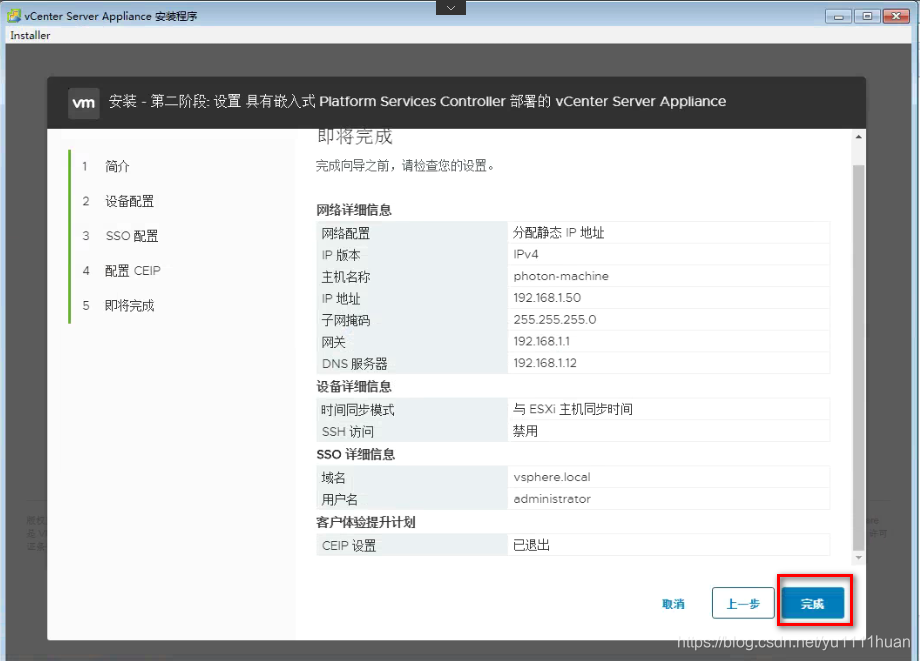Maximize the installer window

point(867,16)
